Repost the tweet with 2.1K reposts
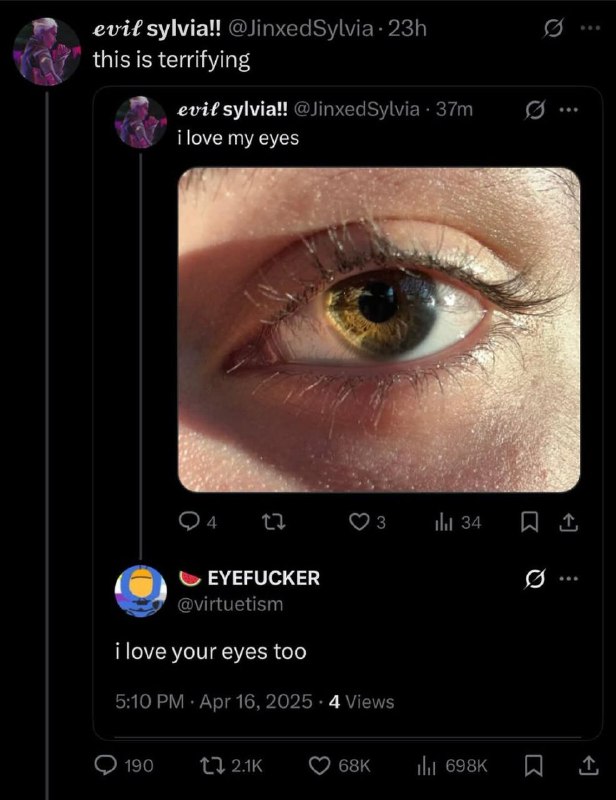 208,765
